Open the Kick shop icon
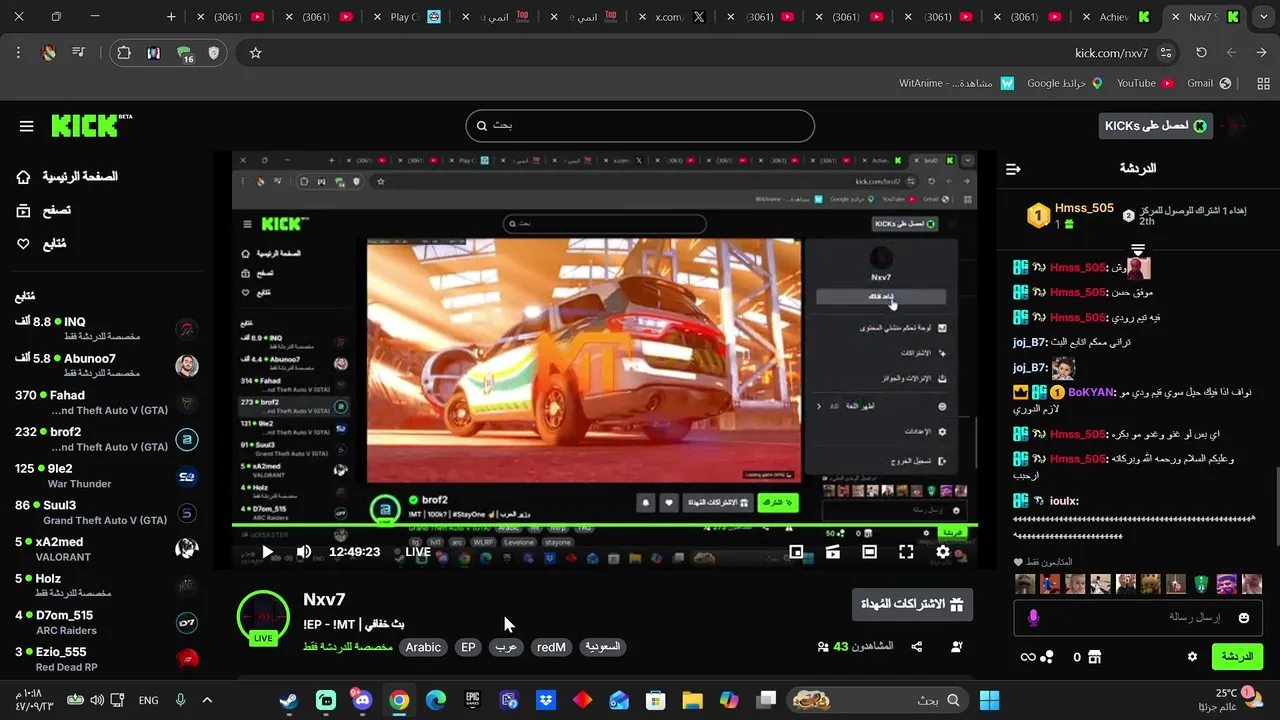This screenshot has height=720, width=1280. point(1095,657)
